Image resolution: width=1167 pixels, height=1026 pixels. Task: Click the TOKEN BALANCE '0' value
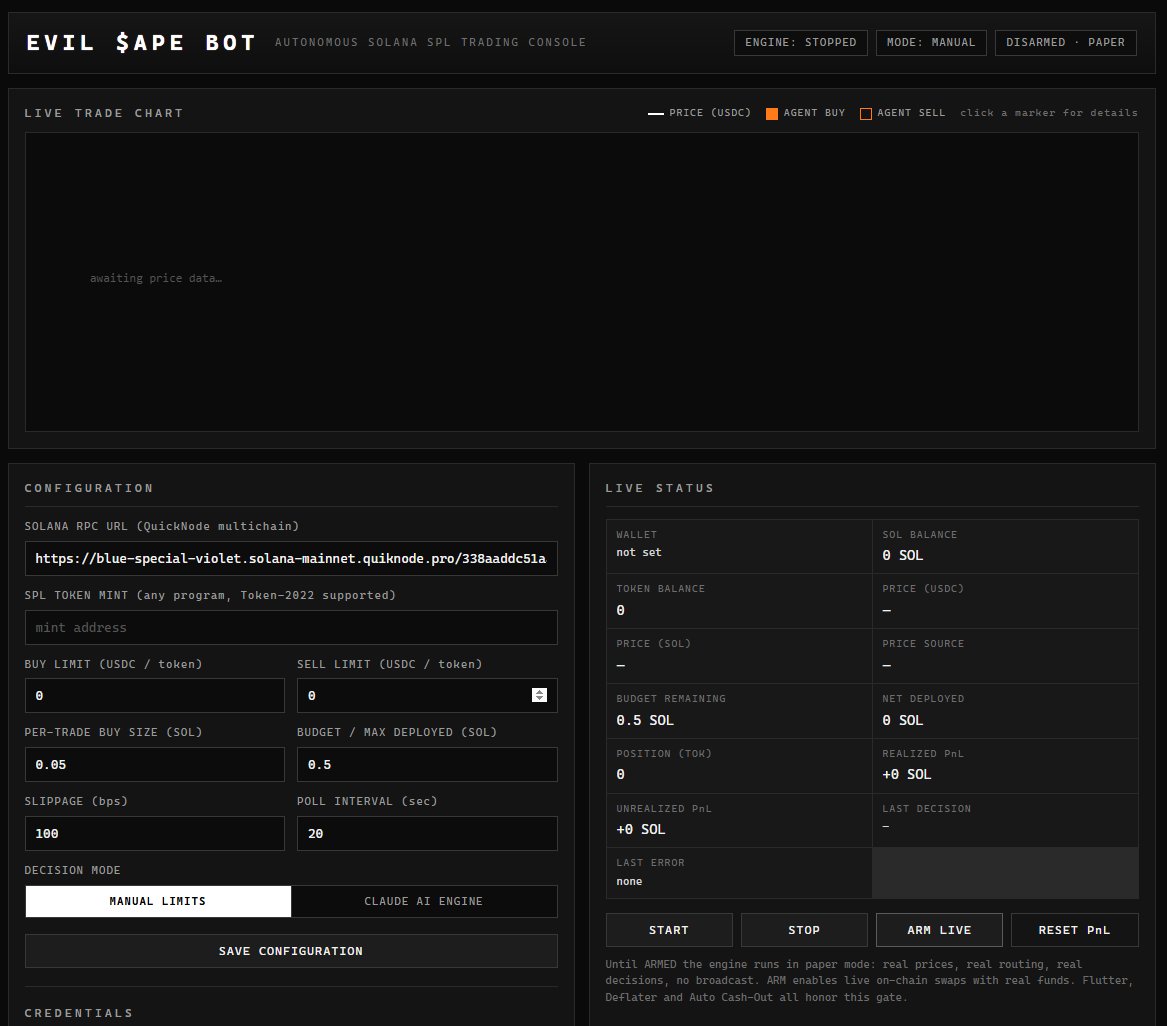point(620,610)
